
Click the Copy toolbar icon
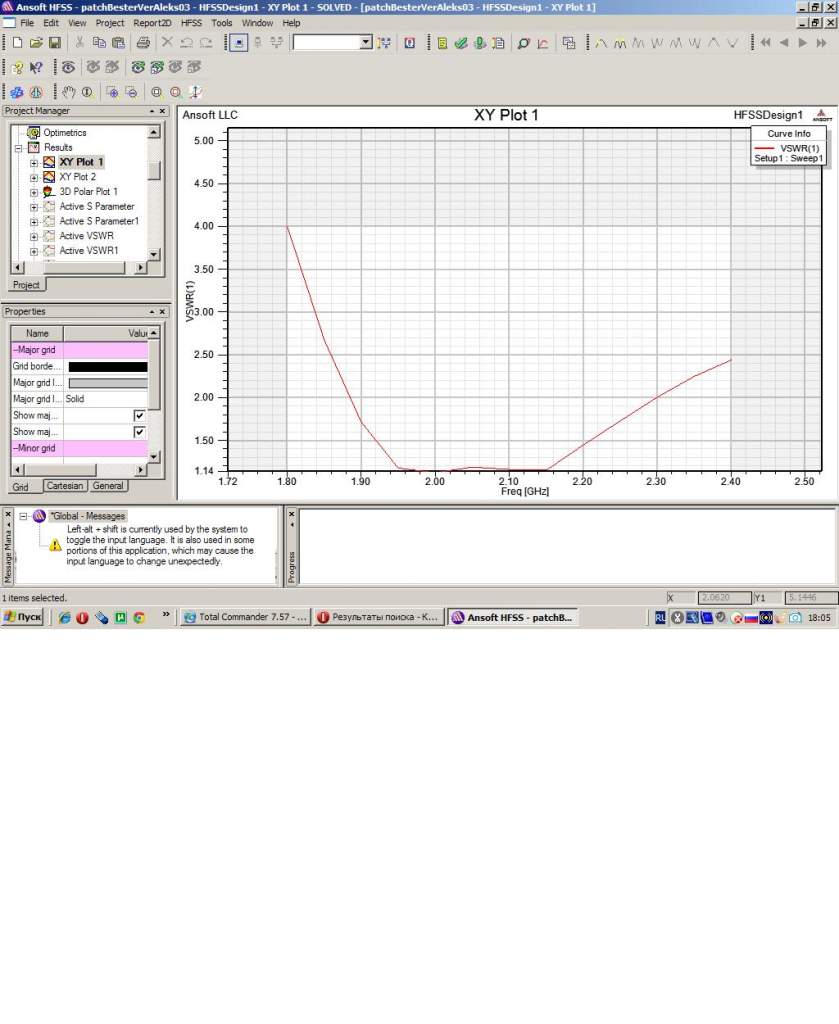coord(99,43)
